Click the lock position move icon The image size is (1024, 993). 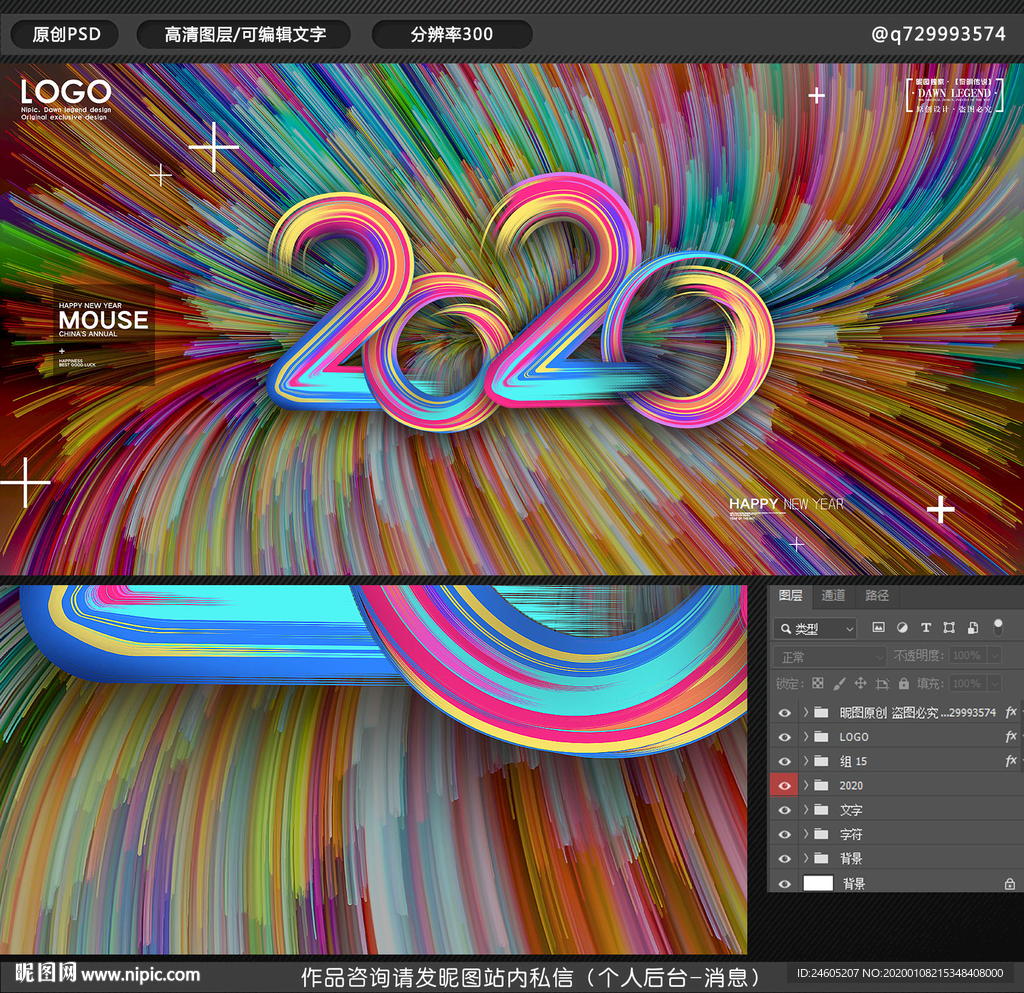pyautogui.click(x=860, y=684)
